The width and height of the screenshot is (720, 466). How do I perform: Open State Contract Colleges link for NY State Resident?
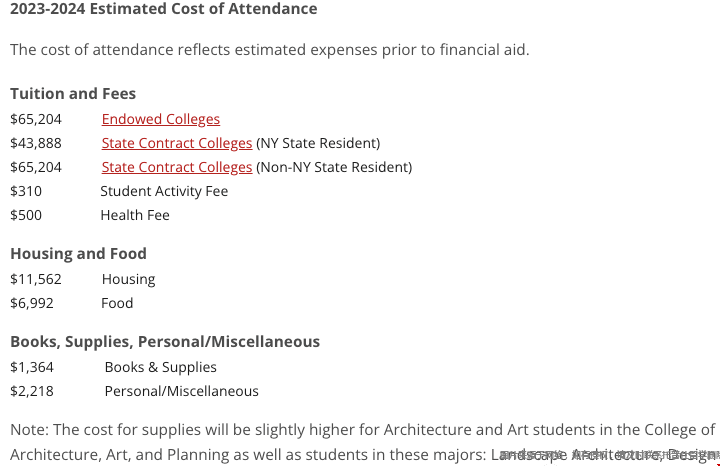(x=176, y=143)
